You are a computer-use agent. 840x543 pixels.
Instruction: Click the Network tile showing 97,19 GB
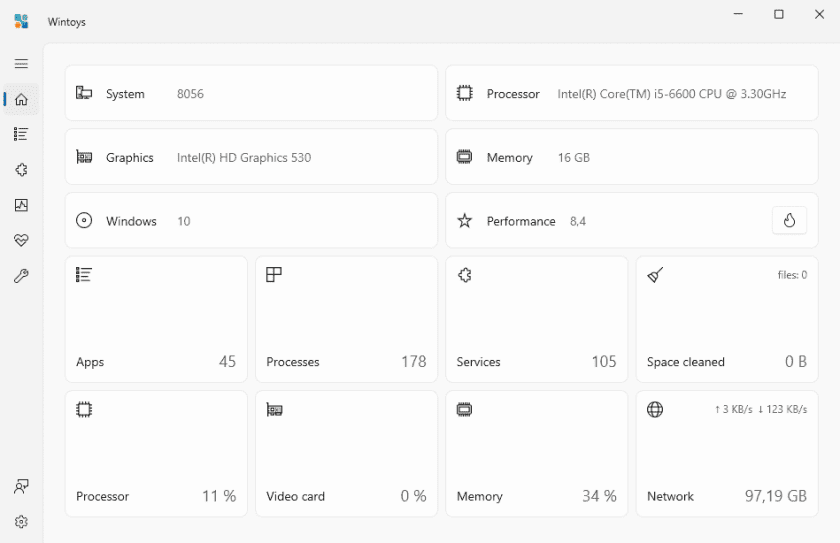tap(726, 453)
